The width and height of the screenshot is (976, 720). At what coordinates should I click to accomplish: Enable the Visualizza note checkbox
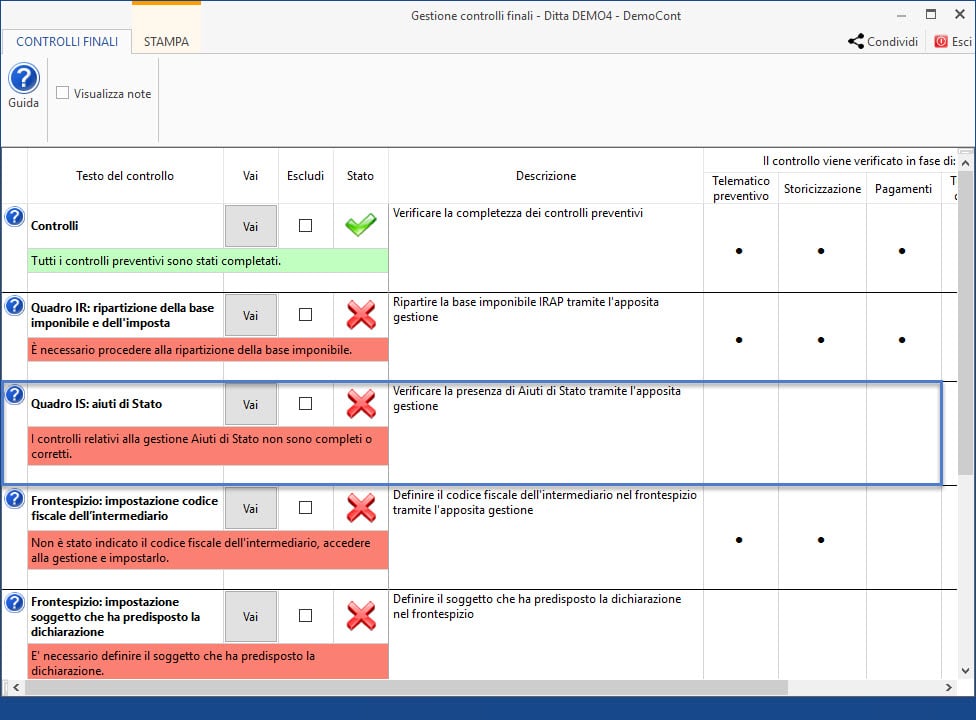pyautogui.click(x=63, y=93)
